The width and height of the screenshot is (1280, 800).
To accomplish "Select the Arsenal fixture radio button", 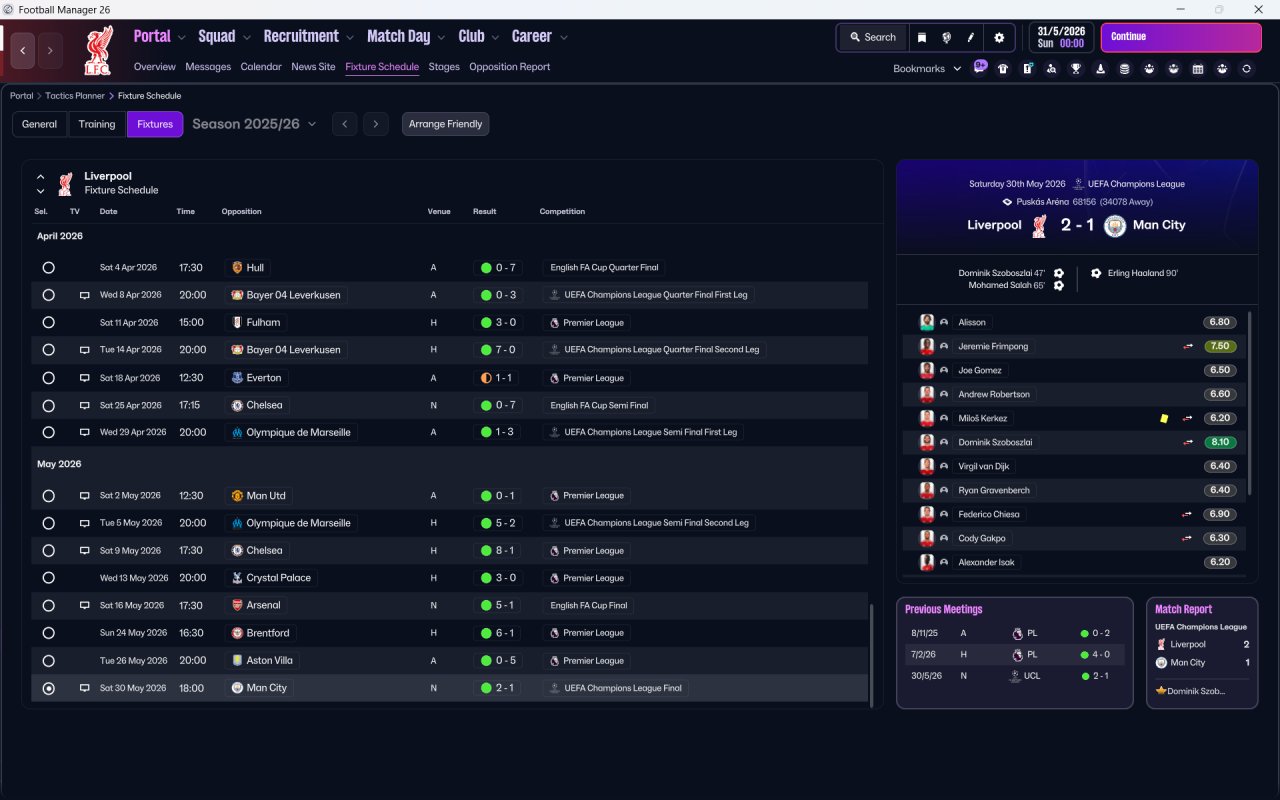I will (48, 606).
